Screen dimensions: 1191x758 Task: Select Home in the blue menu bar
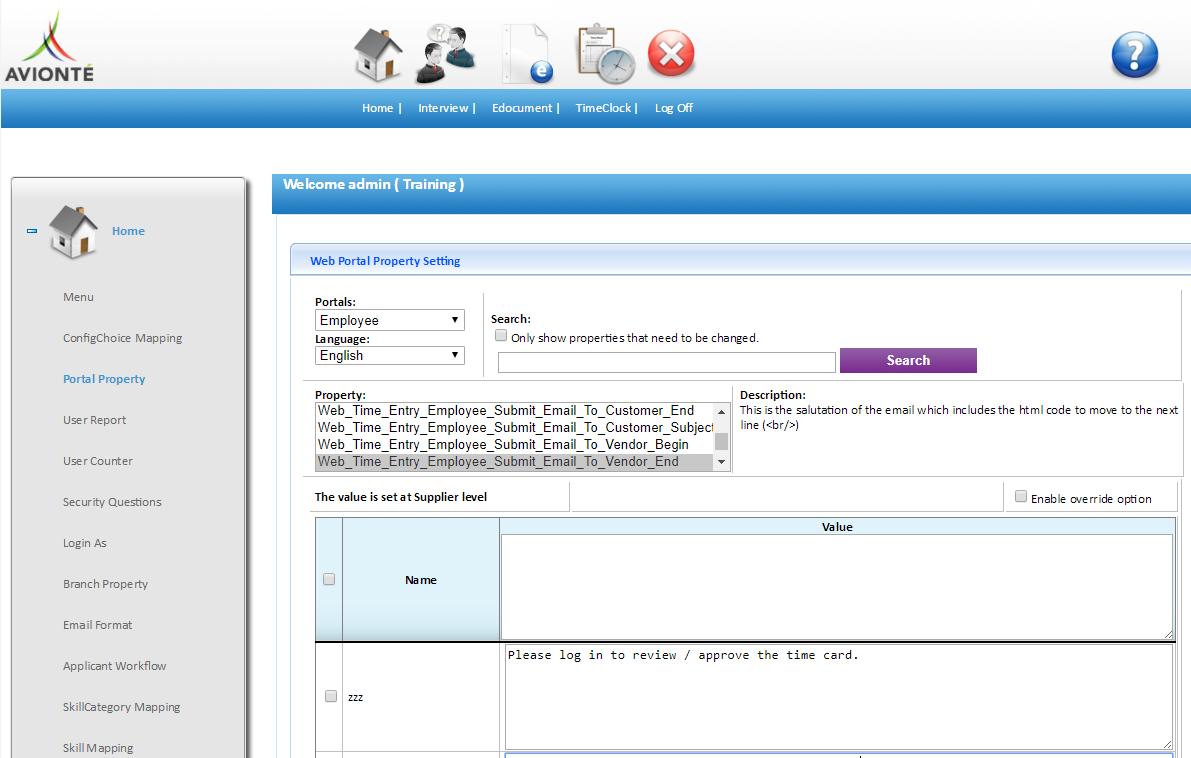[x=378, y=108]
